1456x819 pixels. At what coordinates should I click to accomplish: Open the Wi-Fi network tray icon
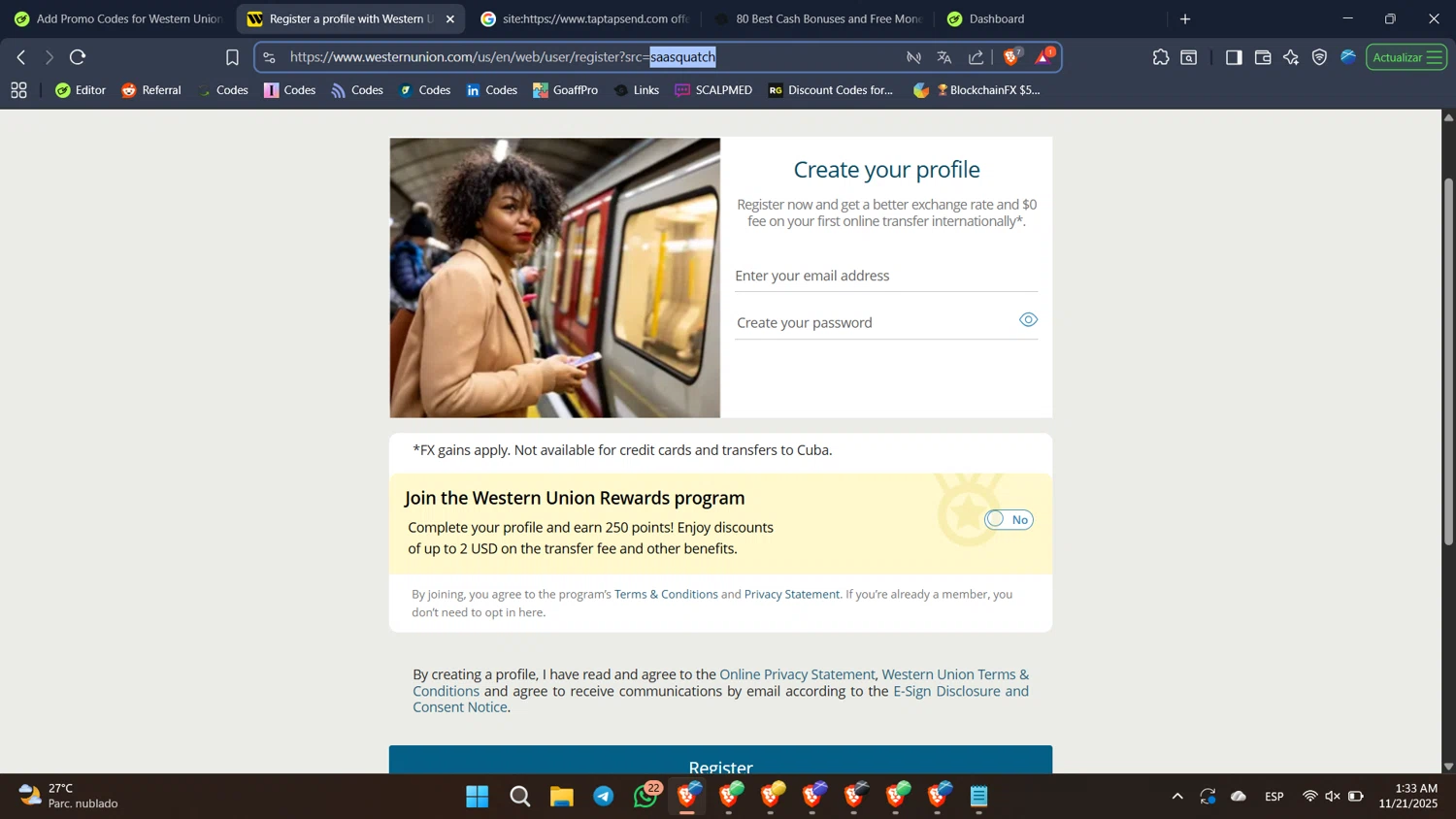coord(1309,797)
